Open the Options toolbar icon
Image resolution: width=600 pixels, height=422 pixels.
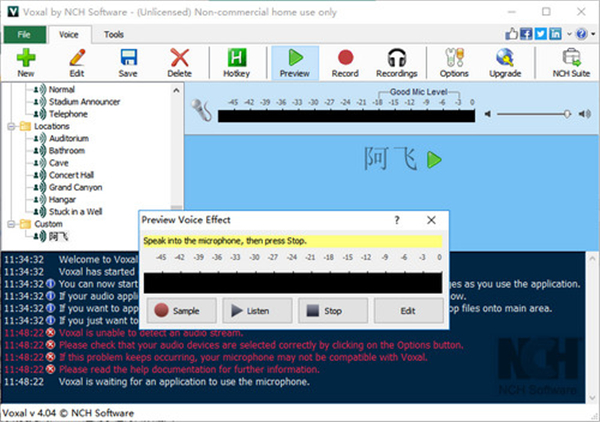(453, 62)
